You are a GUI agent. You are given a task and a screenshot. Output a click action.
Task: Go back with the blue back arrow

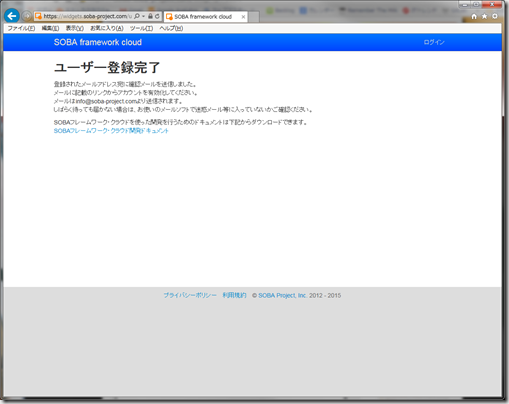click(x=12, y=16)
